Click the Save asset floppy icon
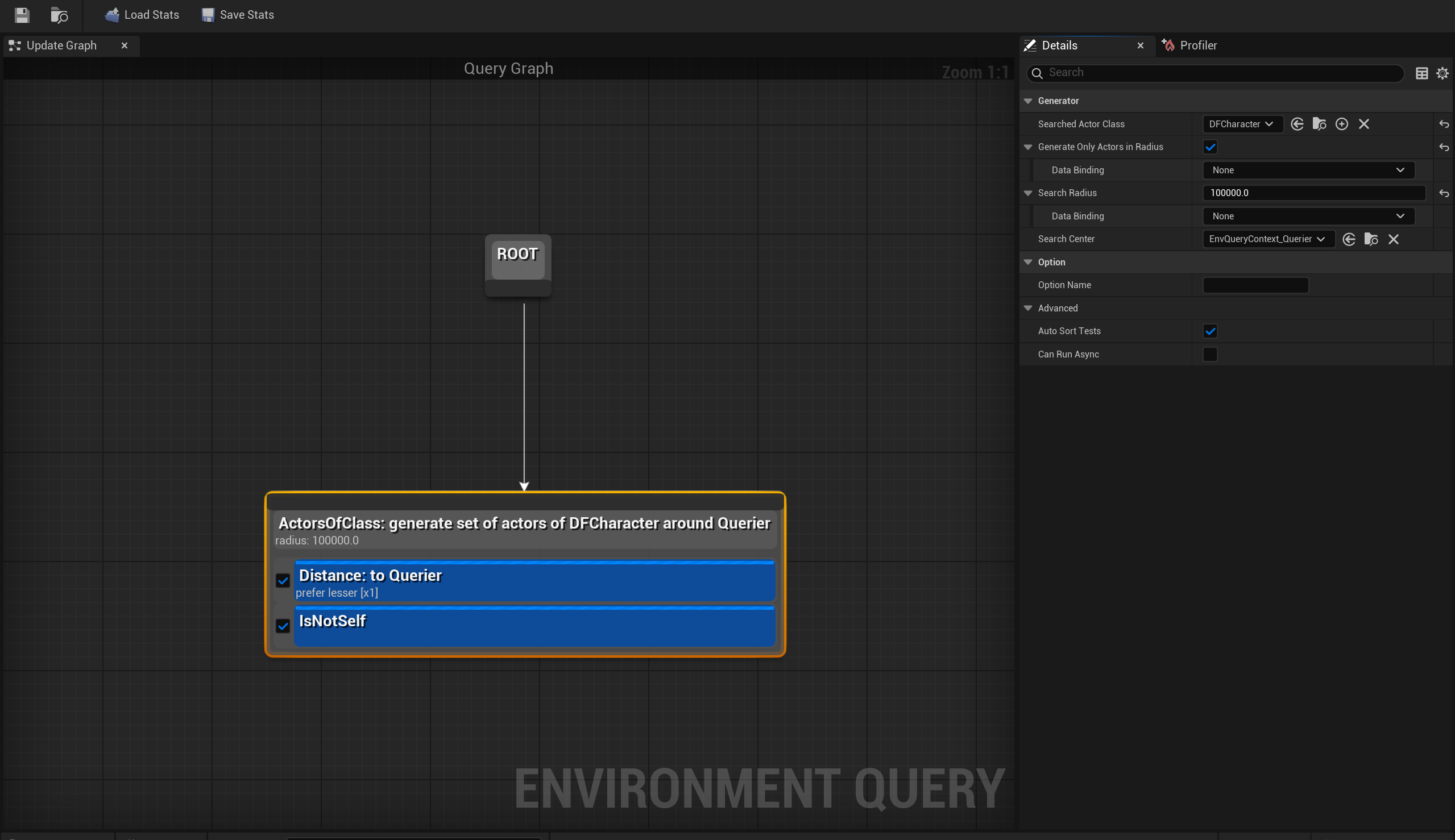 [x=22, y=15]
